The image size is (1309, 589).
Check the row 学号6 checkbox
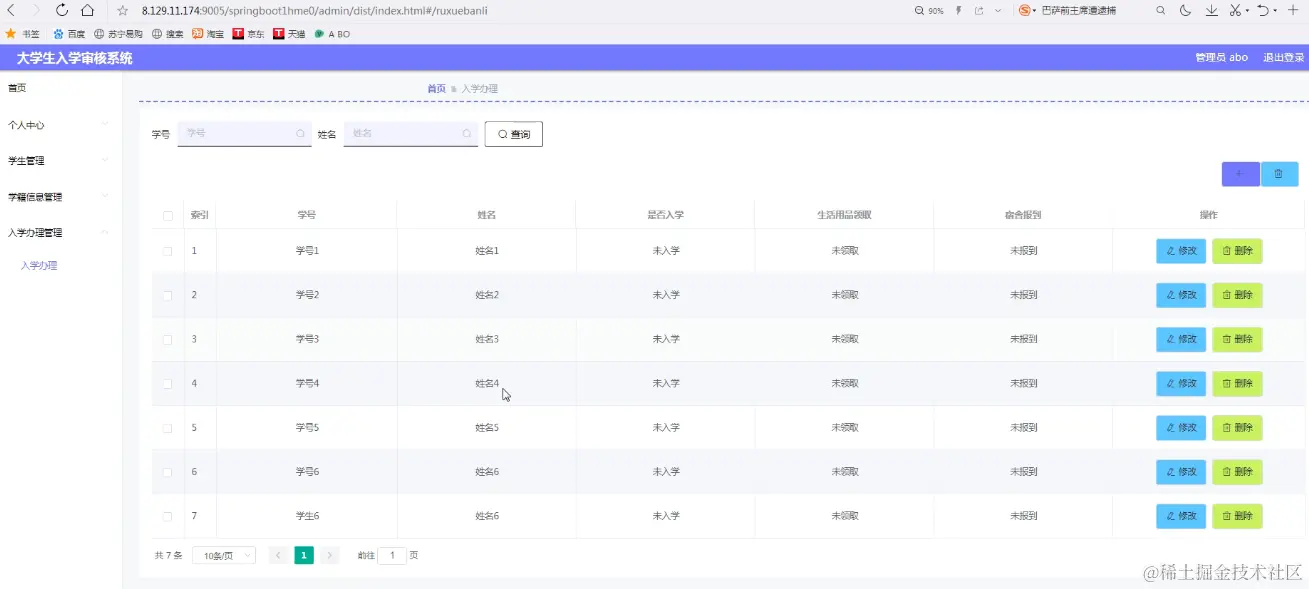coord(167,472)
